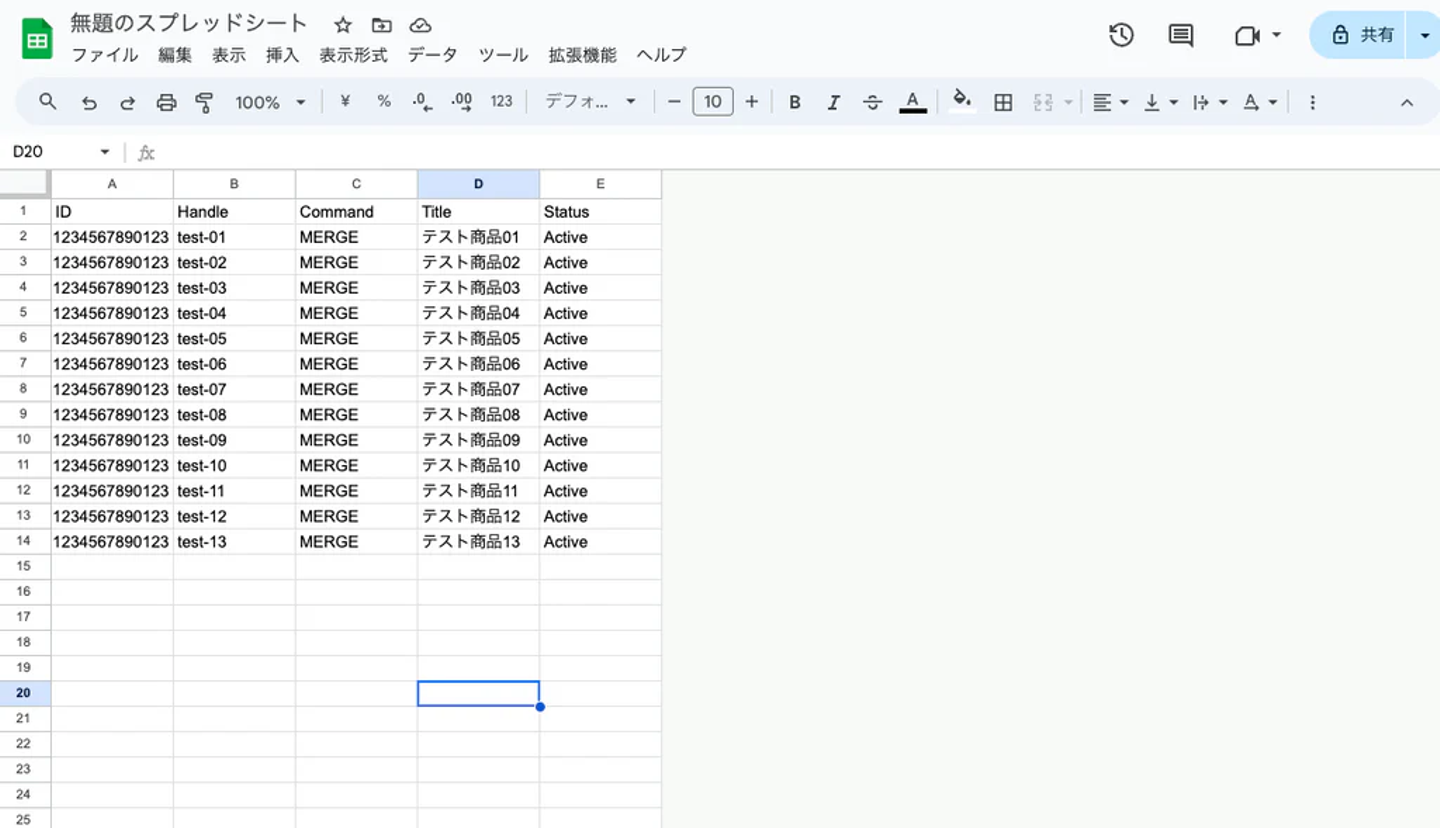Image resolution: width=1440 pixels, height=828 pixels.
Task: Click the borders grid icon
Action: click(1003, 102)
